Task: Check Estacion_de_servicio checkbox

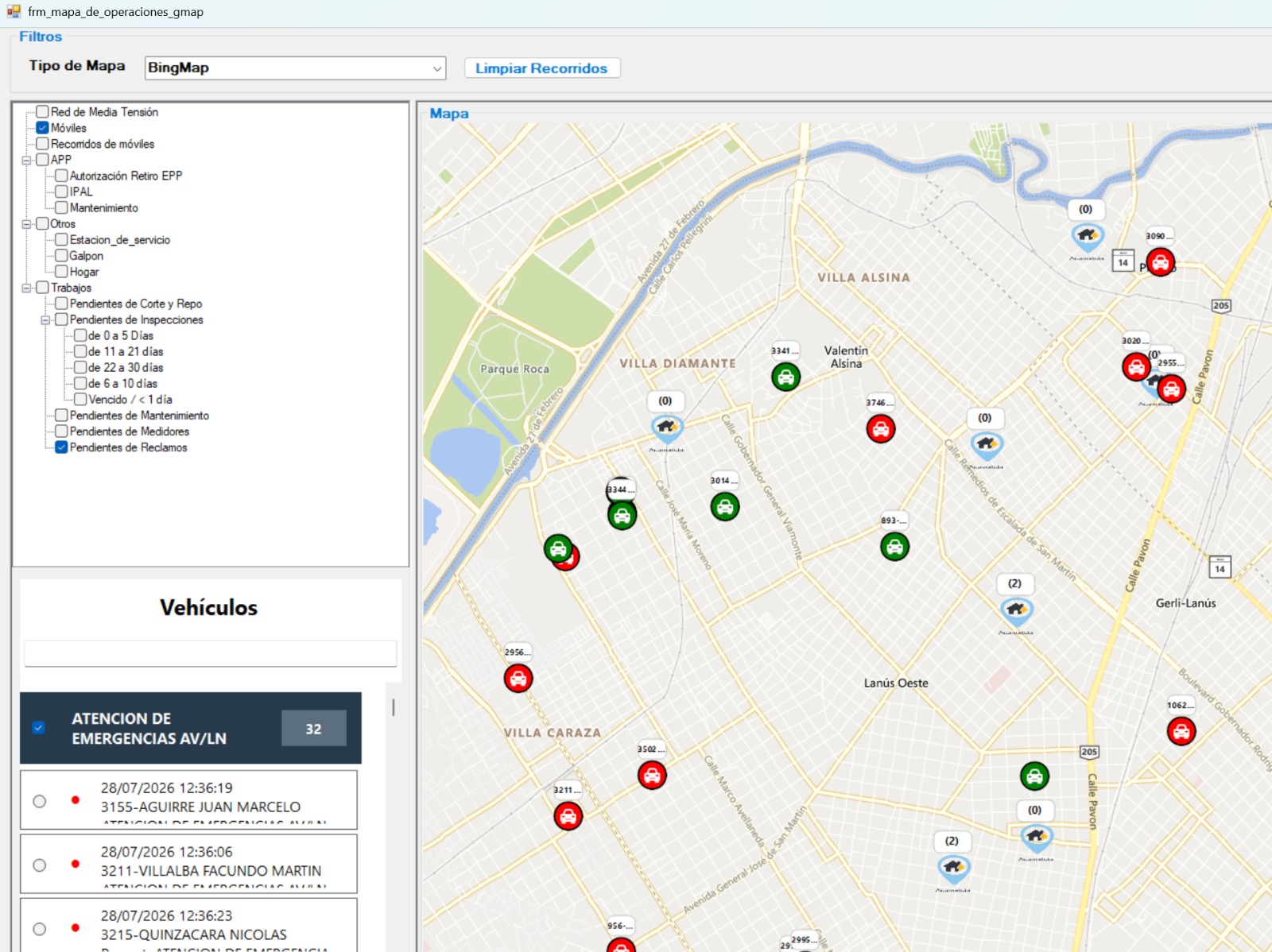Action: click(x=61, y=240)
